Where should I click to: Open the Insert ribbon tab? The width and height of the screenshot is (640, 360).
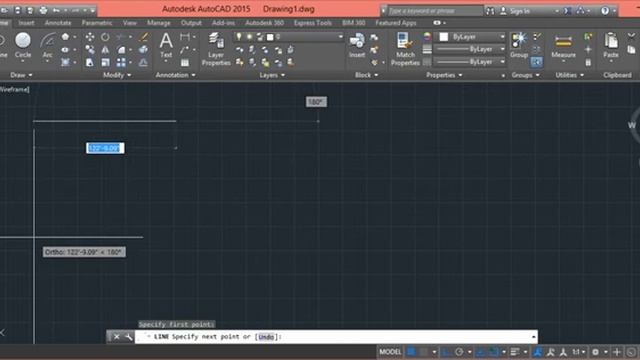click(26, 23)
